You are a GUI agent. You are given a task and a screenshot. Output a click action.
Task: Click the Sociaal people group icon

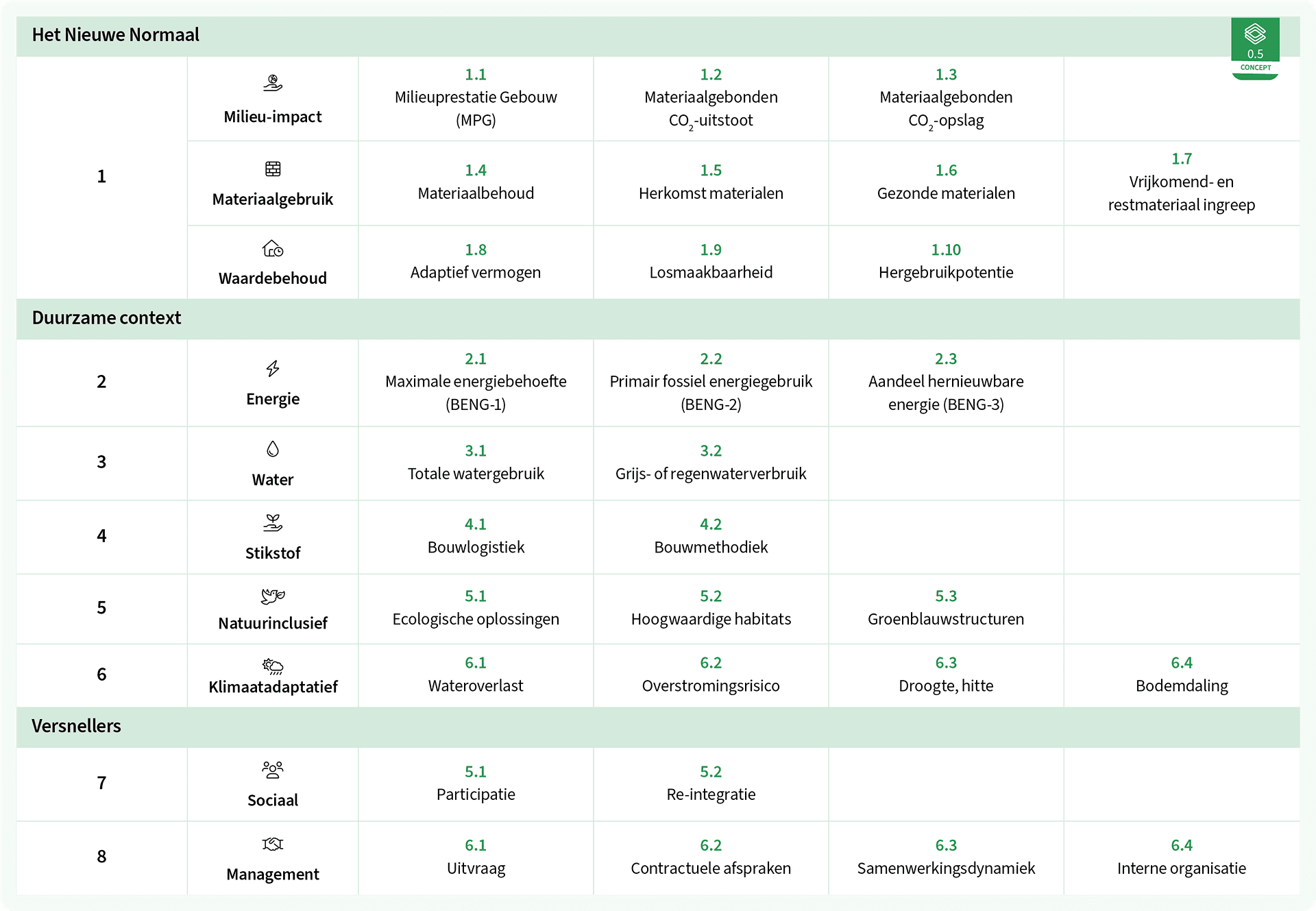tap(273, 770)
